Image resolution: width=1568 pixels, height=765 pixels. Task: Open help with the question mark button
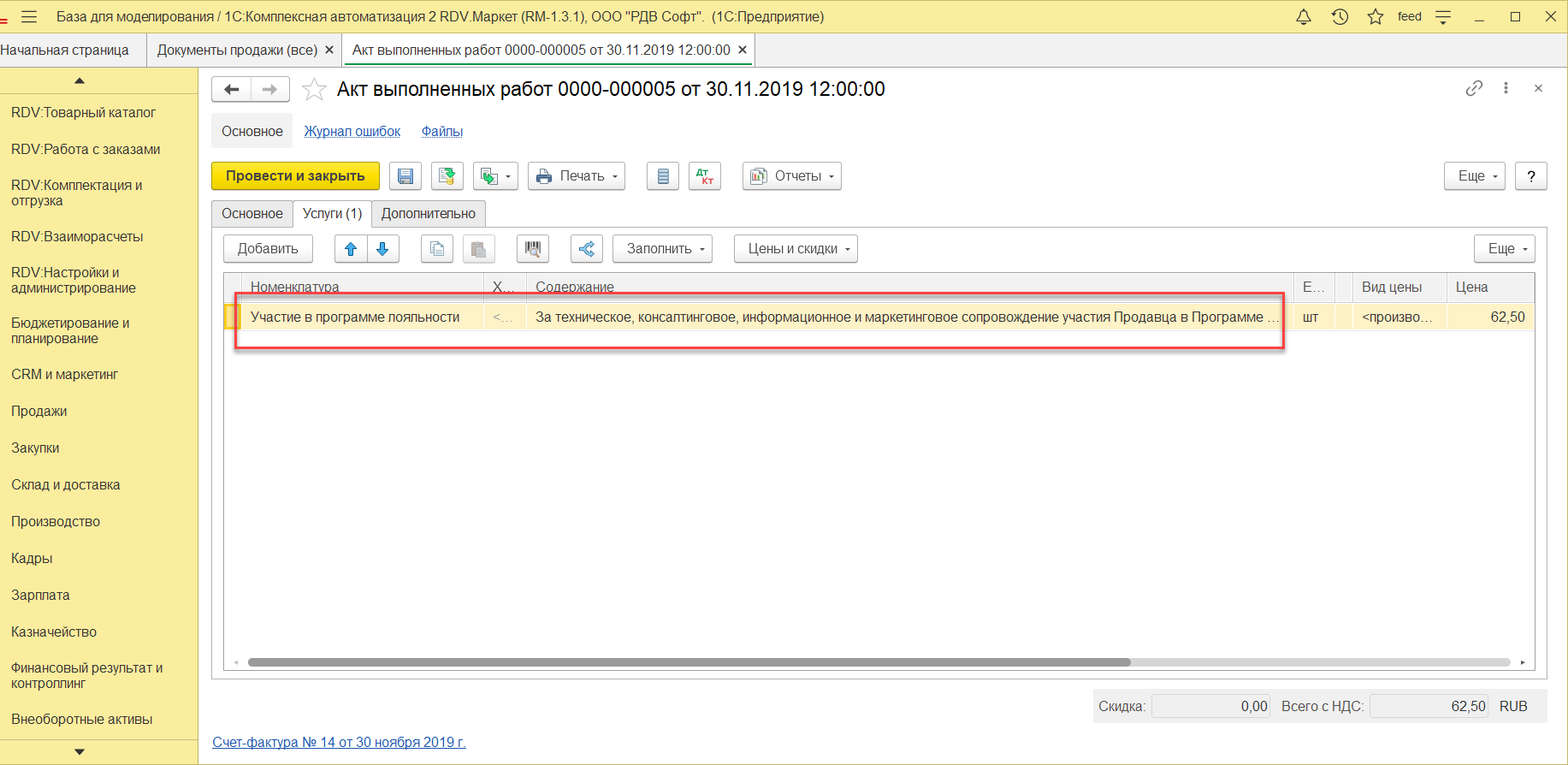[x=1531, y=176]
